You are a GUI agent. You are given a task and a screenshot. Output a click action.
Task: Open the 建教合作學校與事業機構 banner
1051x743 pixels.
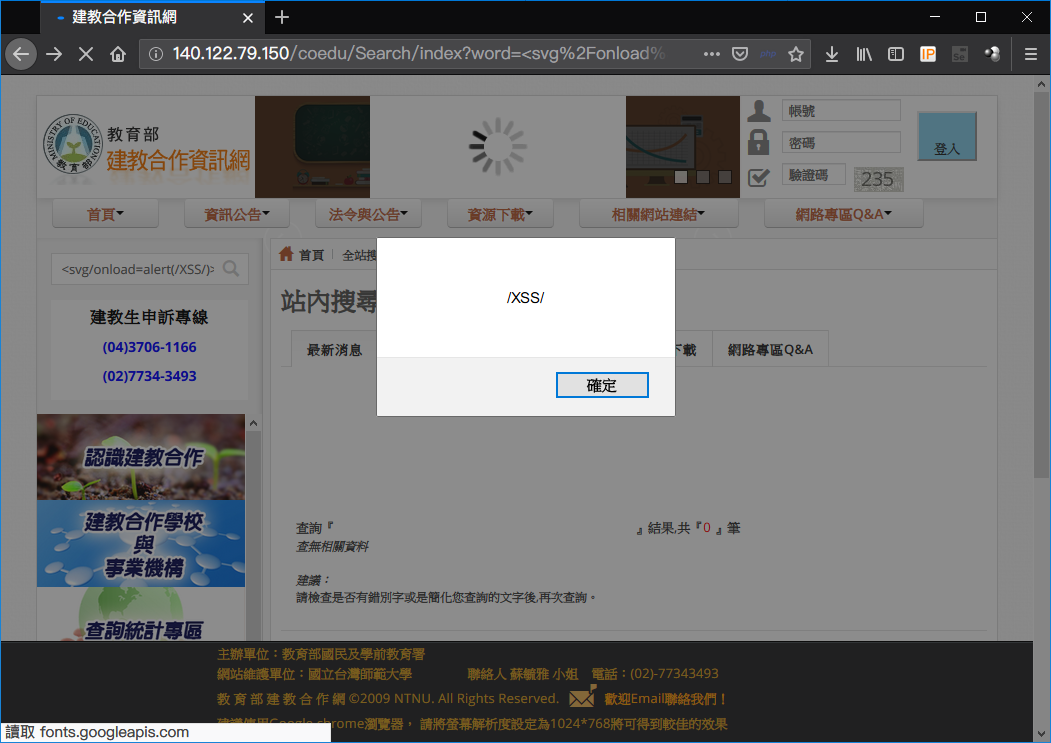[x=141, y=544]
